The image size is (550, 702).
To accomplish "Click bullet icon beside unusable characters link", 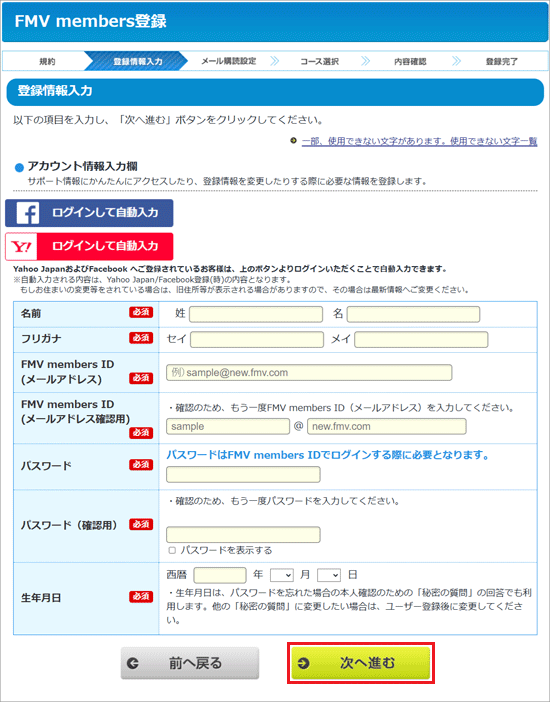I will (x=293, y=141).
